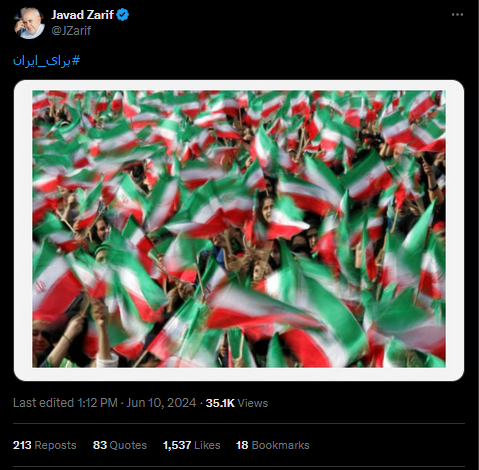Viewport: 479px width, 470px height.
Task: Open Javad Zarif's profile avatar
Action: pyautogui.click(x=29, y=23)
